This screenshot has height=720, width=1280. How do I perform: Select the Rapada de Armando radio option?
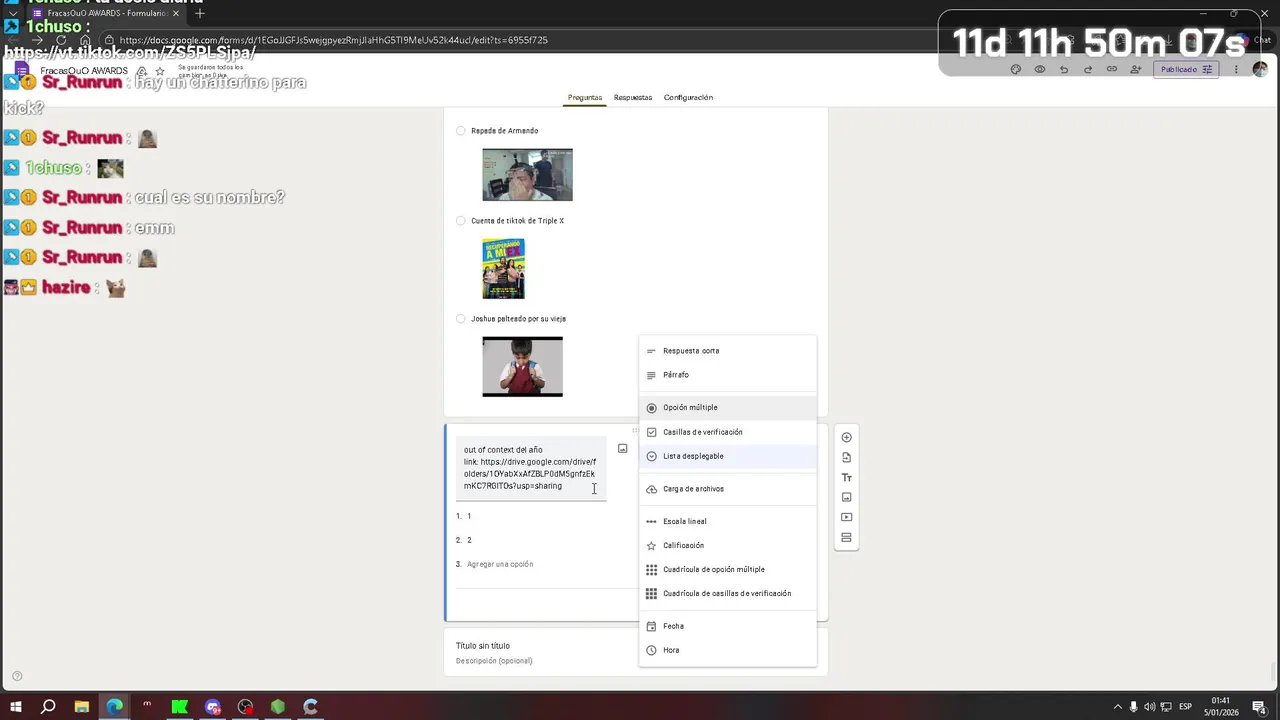[x=460, y=131]
